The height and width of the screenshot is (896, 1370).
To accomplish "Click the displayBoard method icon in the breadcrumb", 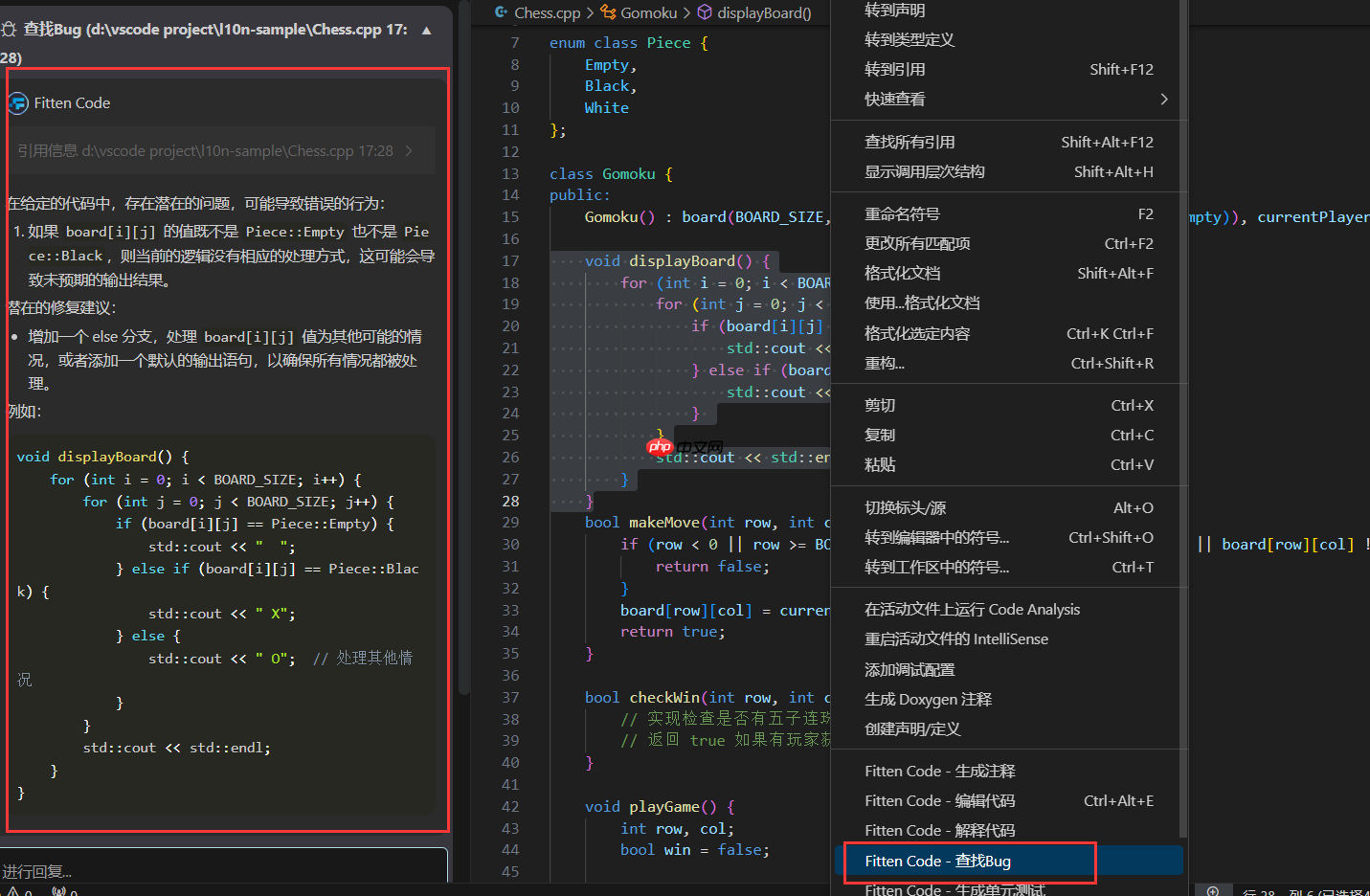I will click(x=704, y=12).
